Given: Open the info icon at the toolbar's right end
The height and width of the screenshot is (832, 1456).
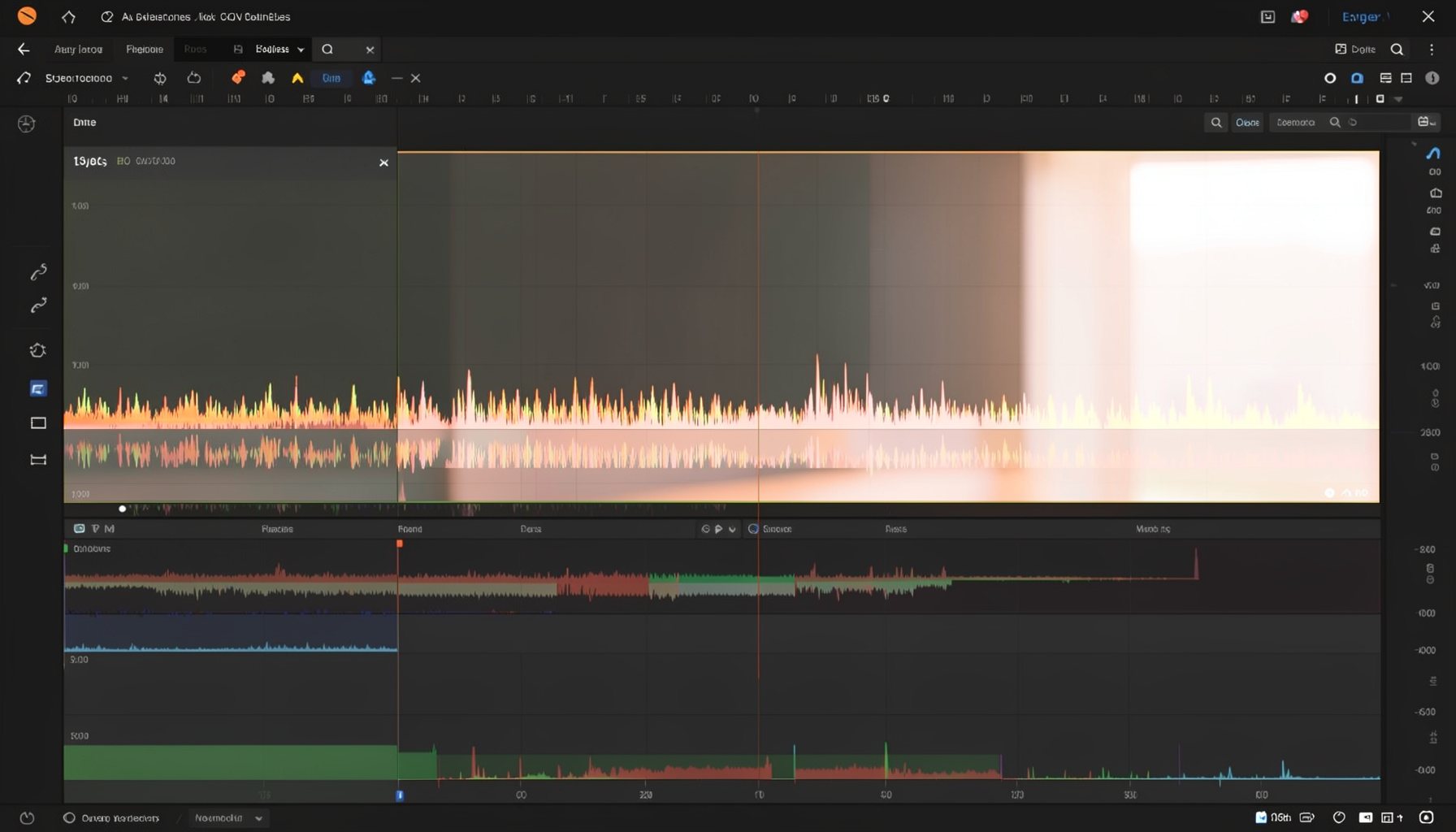Looking at the screenshot, I should pyautogui.click(x=1432, y=78).
